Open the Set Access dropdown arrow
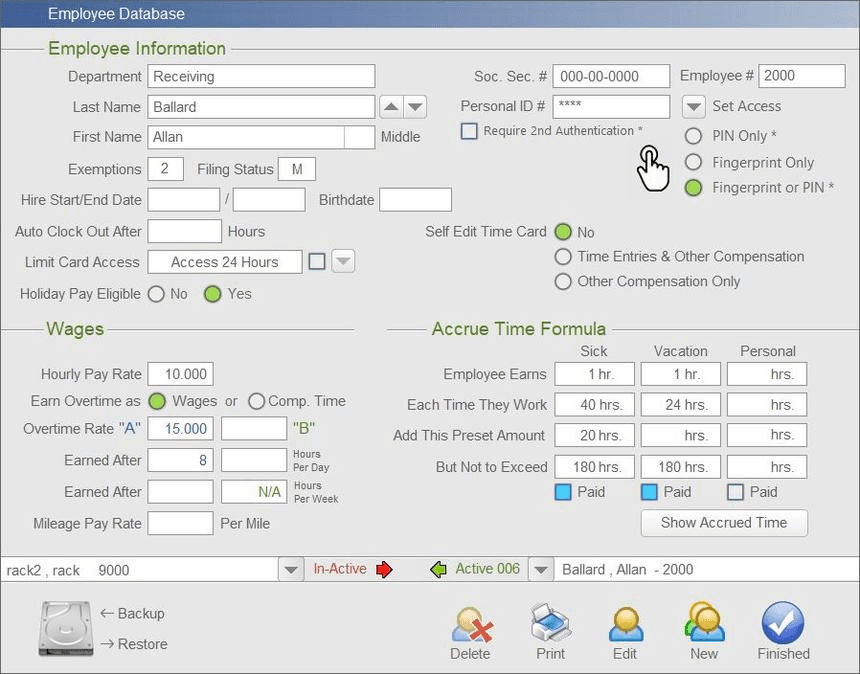860x674 pixels. tap(693, 107)
